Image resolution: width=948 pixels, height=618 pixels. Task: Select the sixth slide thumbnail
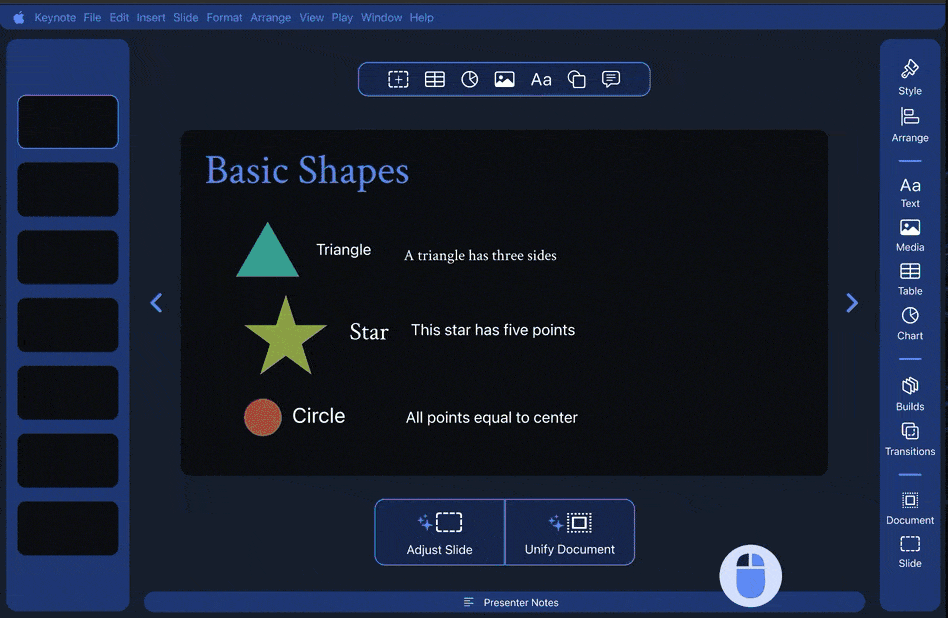click(x=68, y=460)
